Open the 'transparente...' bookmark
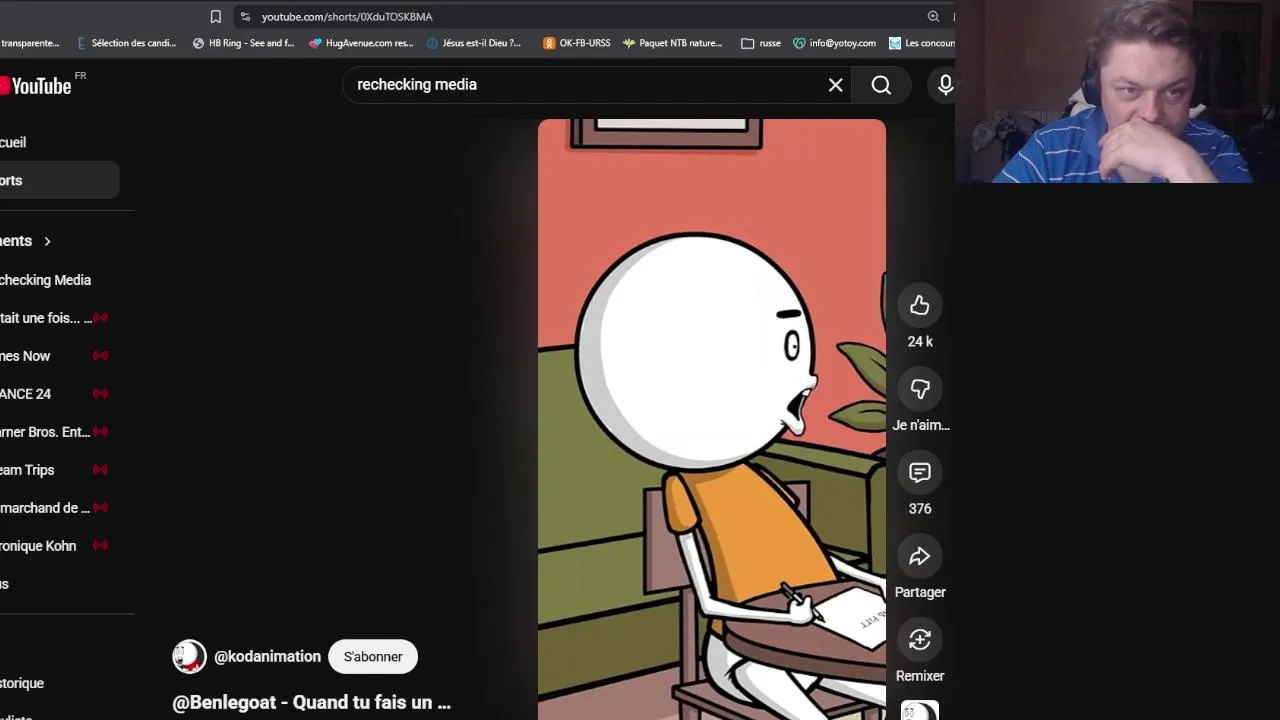1280x720 pixels. point(30,43)
